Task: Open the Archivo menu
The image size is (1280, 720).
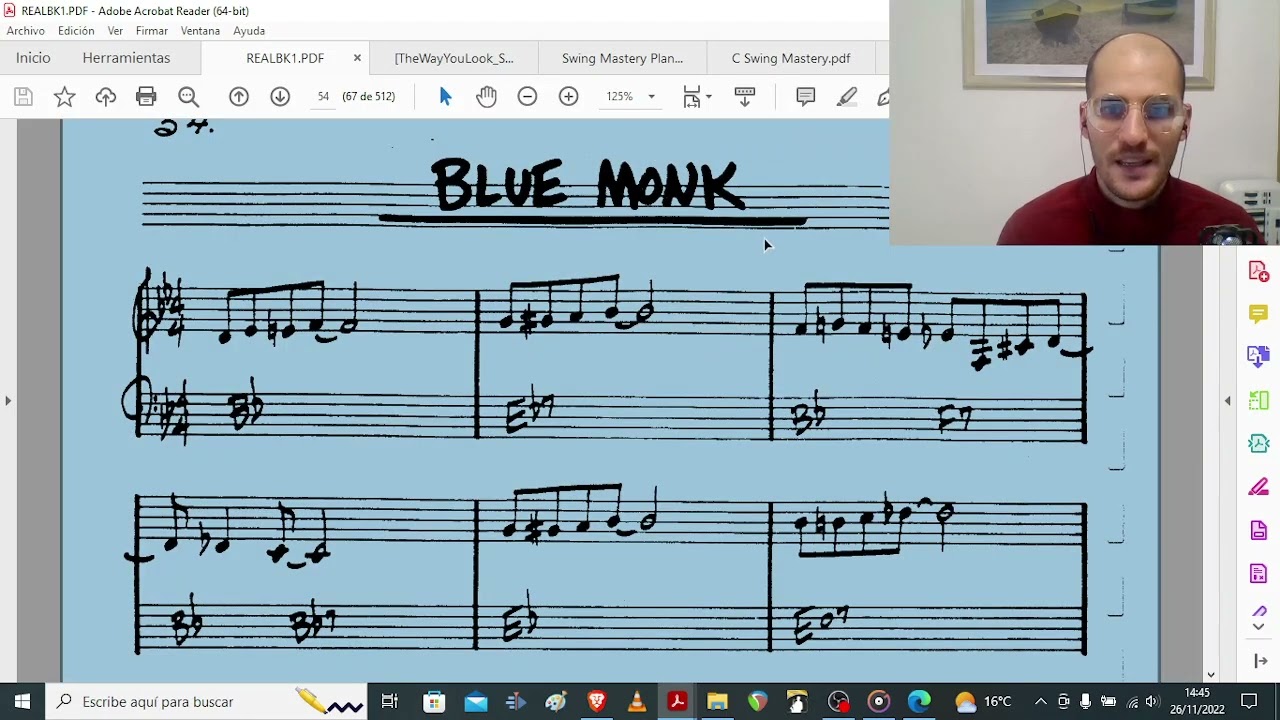Action: coord(26,31)
